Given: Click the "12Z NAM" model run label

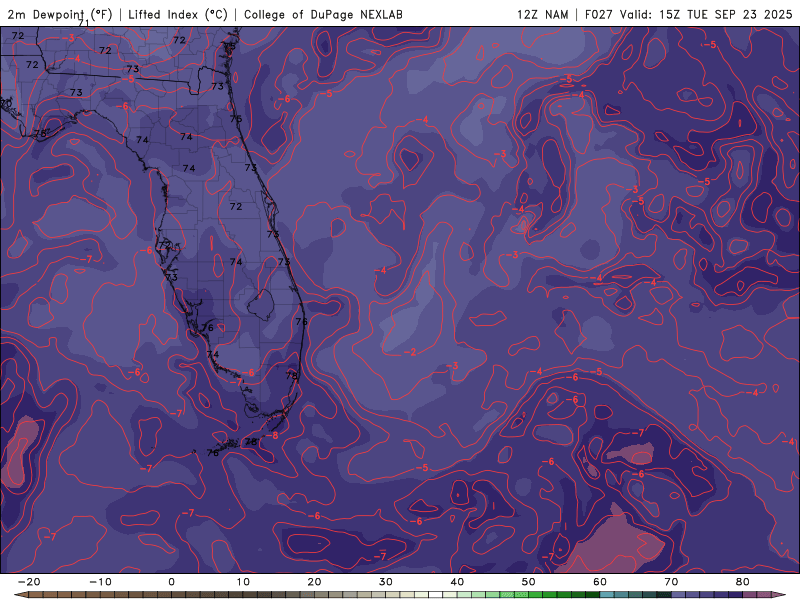Looking at the screenshot, I should point(542,14).
